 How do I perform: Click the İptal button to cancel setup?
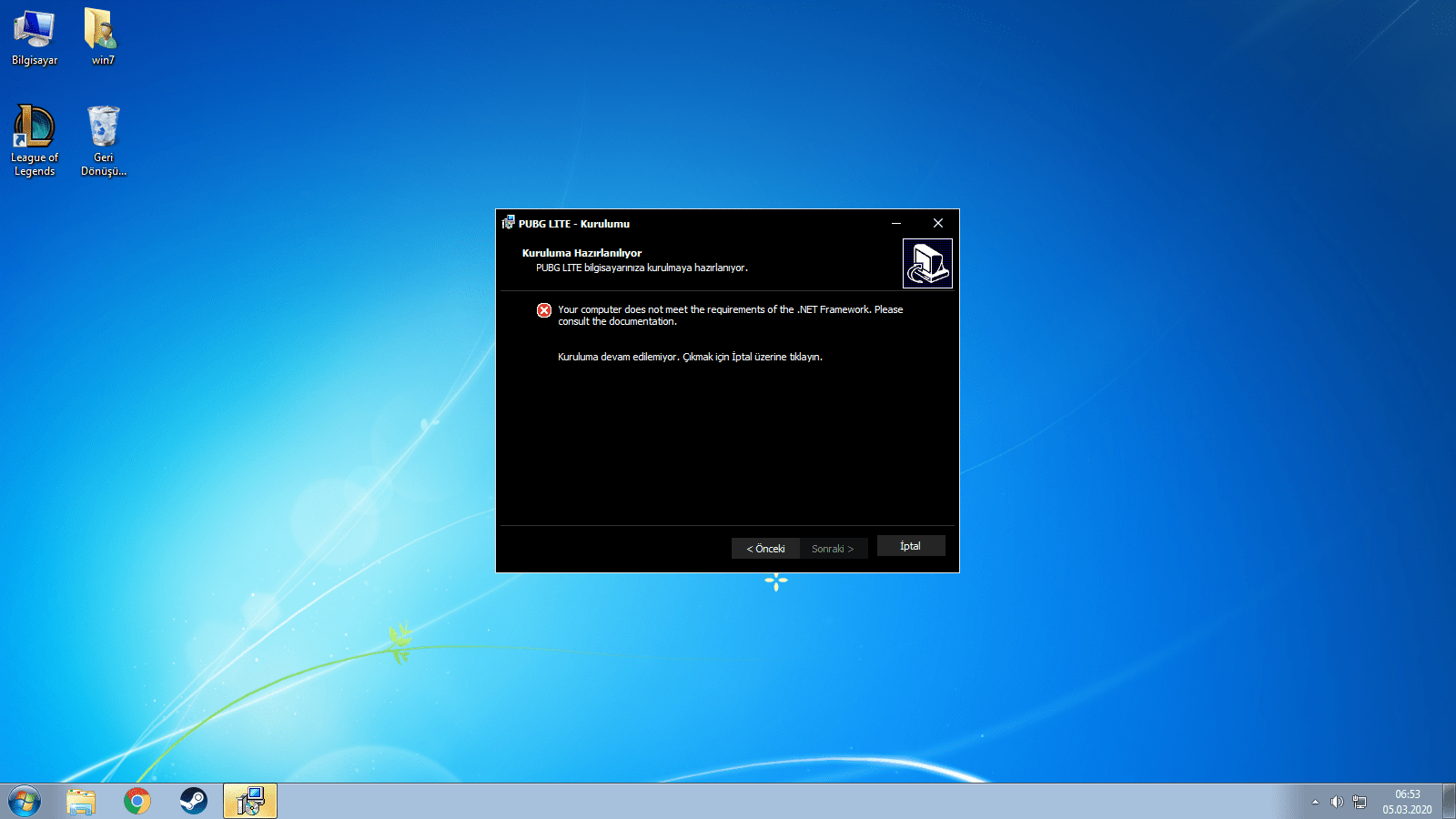[911, 546]
